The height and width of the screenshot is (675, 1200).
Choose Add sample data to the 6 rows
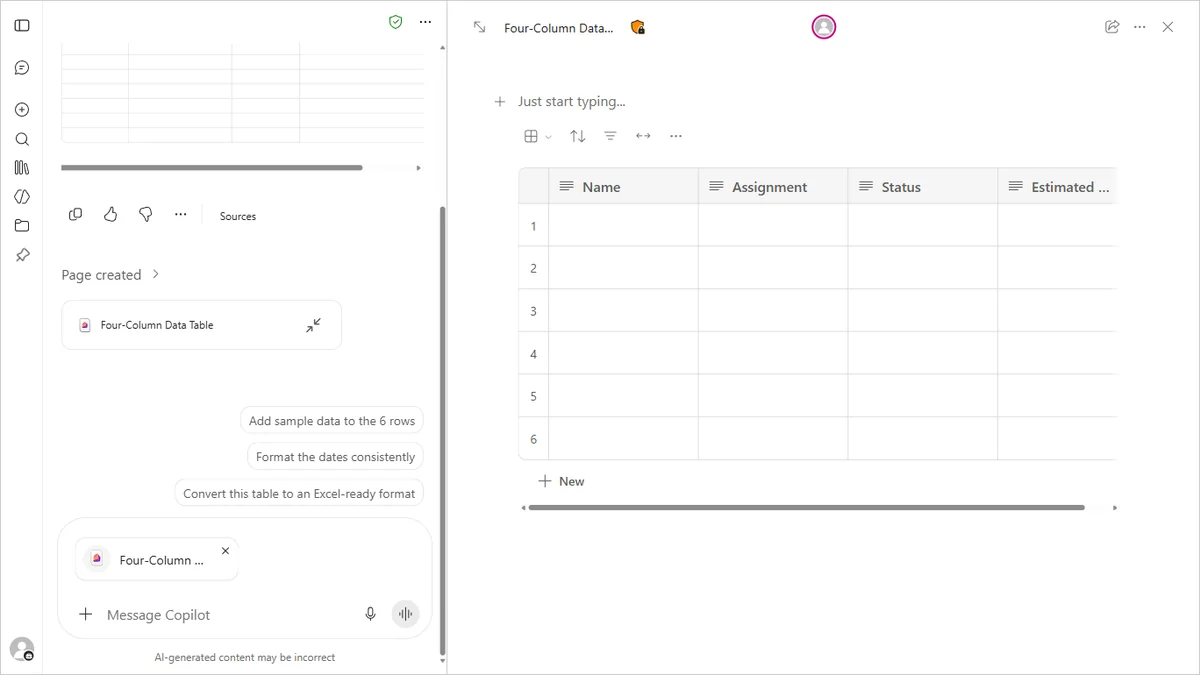(332, 421)
